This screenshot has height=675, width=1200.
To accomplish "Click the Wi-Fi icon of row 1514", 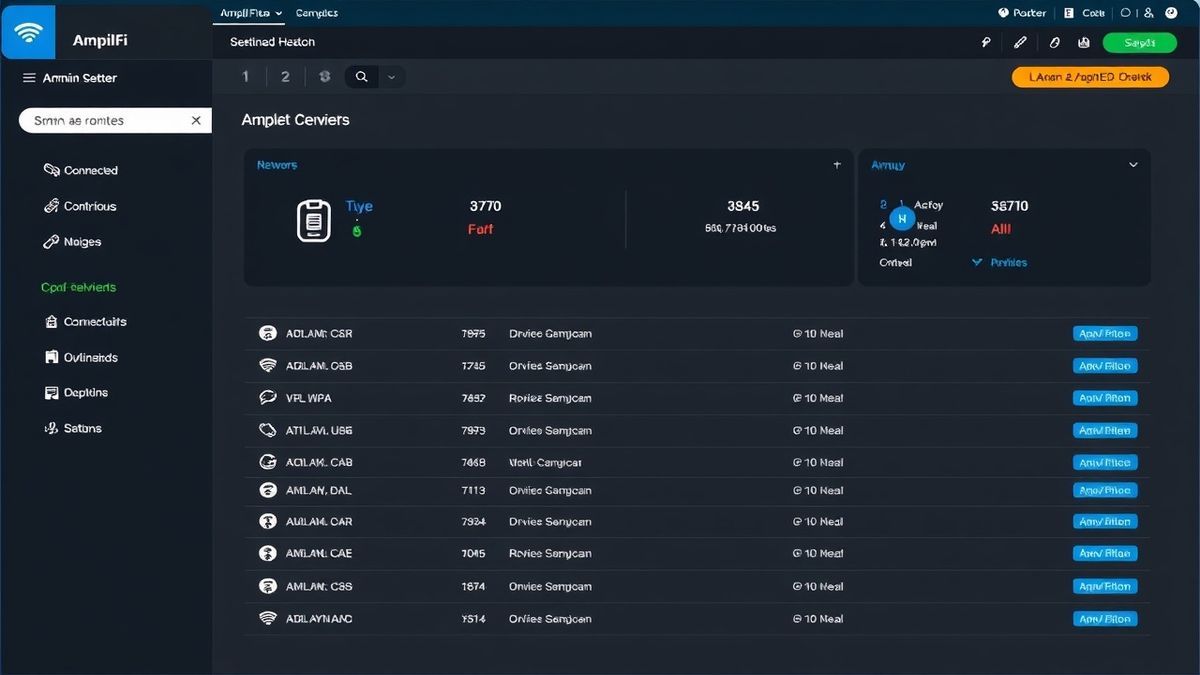I will tap(267, 618).
